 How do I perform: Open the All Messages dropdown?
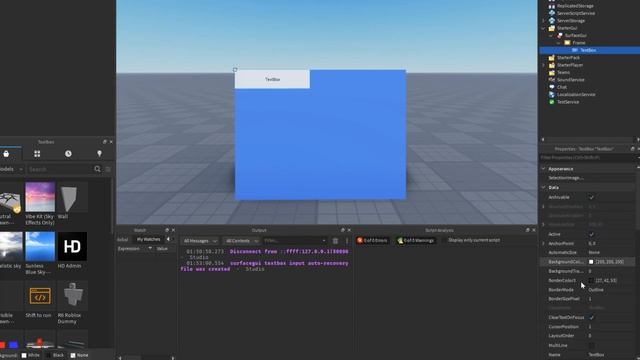(200, 241)
